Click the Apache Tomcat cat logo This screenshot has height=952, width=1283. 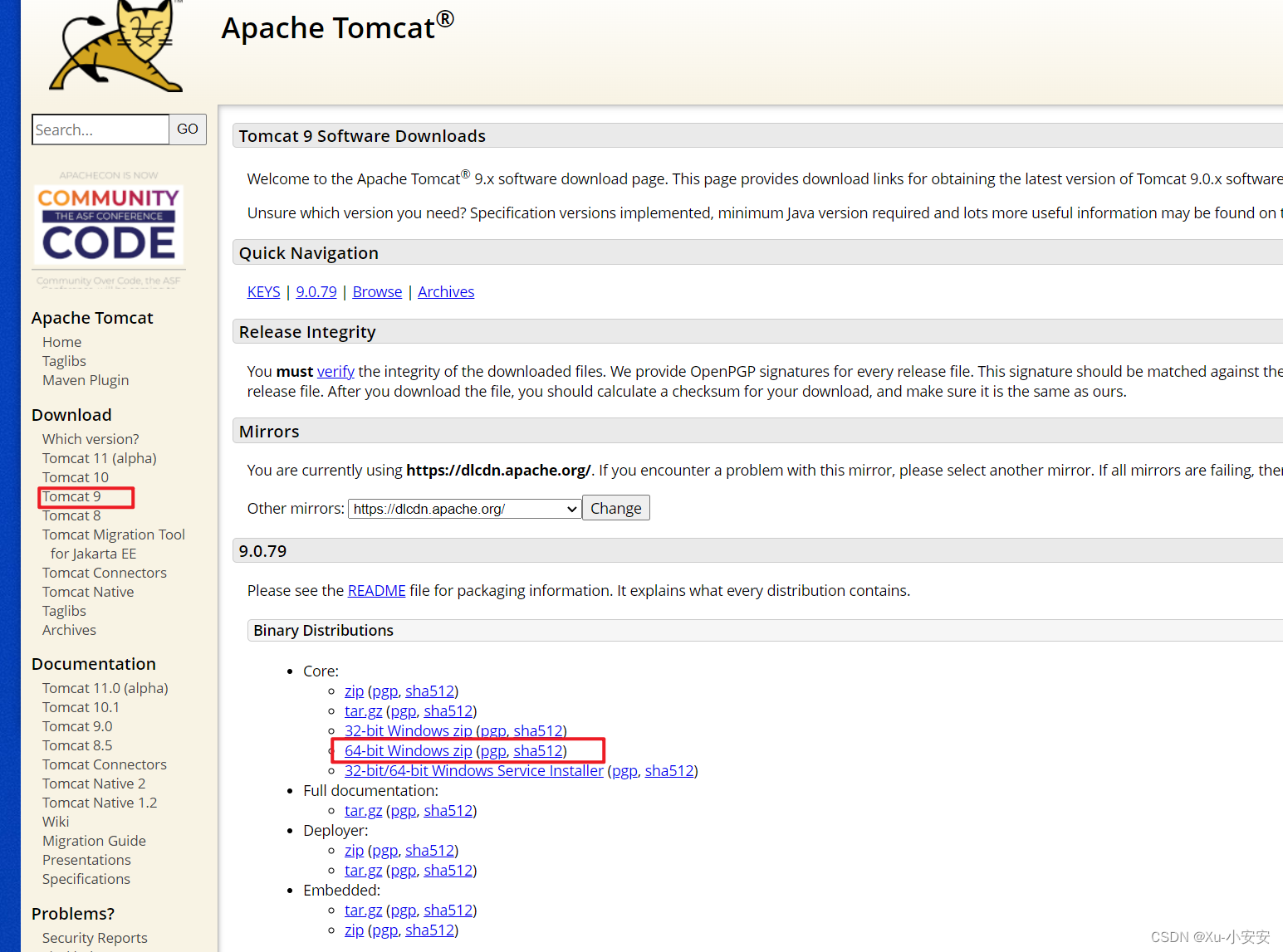(x=116, y=46)
